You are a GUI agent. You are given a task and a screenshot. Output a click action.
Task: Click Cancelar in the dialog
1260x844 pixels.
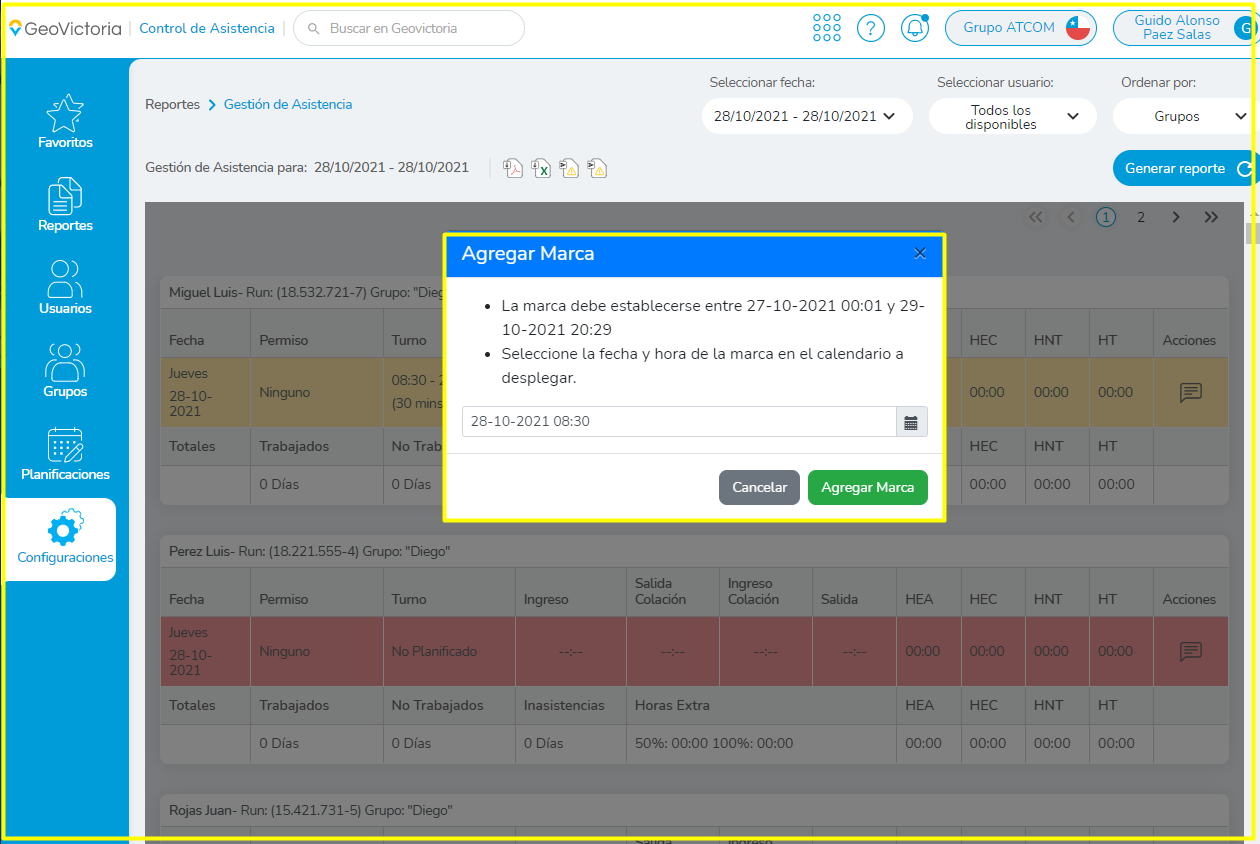point(759,487)
